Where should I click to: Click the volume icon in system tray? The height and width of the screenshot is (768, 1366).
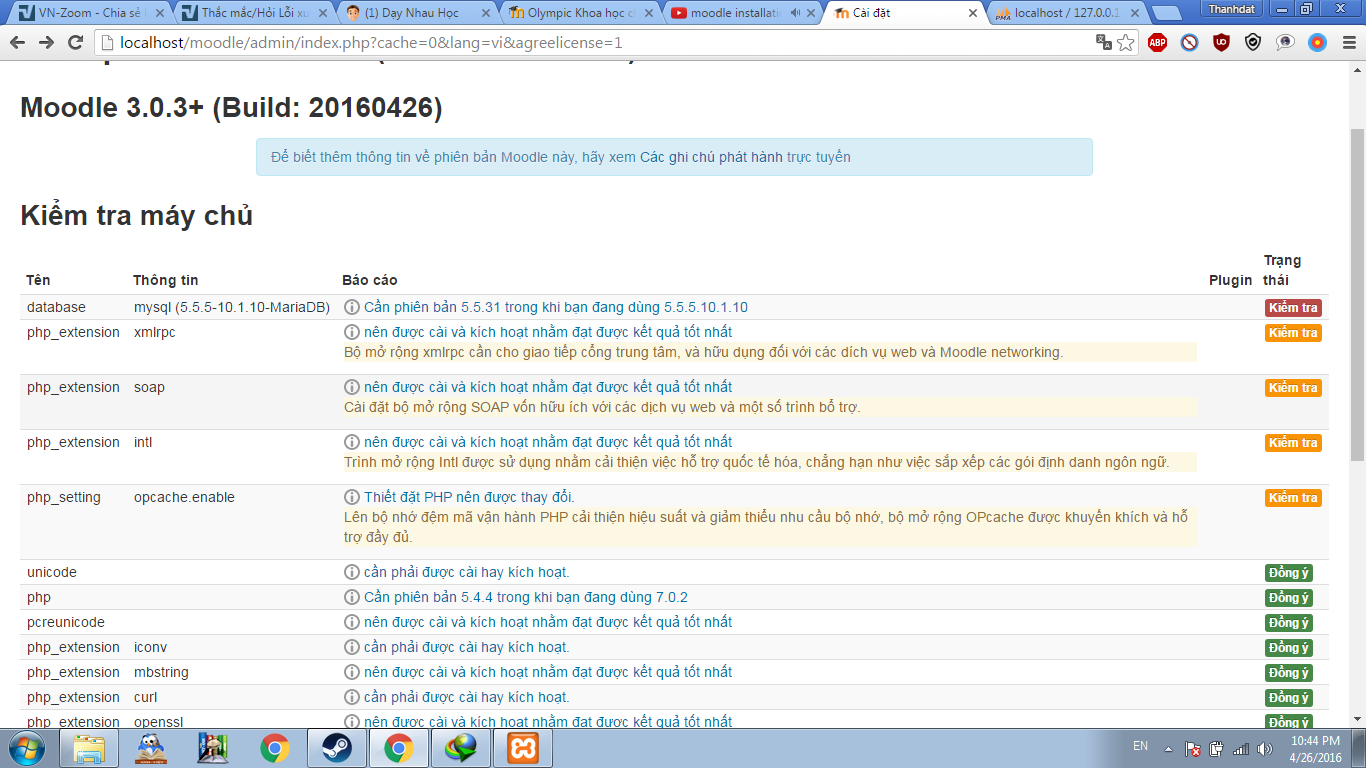(1265, 748)
